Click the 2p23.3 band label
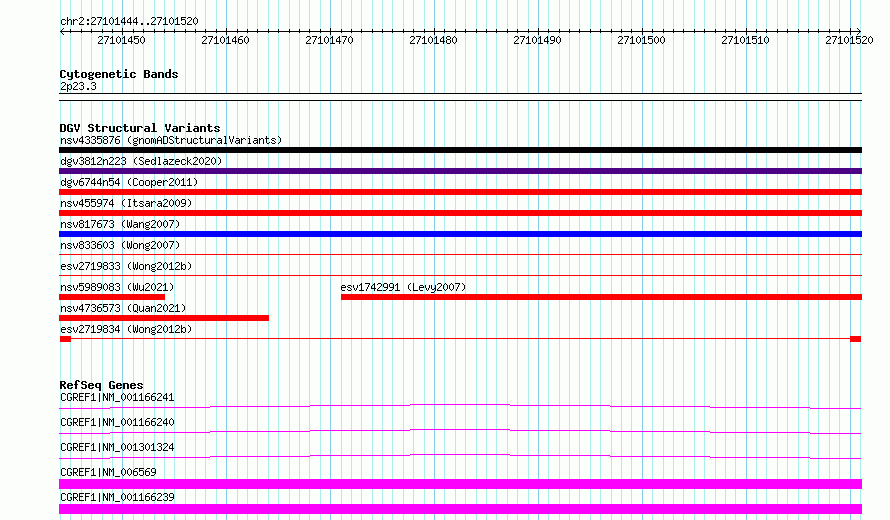This screenshot has height=520, width=890. 78,86
